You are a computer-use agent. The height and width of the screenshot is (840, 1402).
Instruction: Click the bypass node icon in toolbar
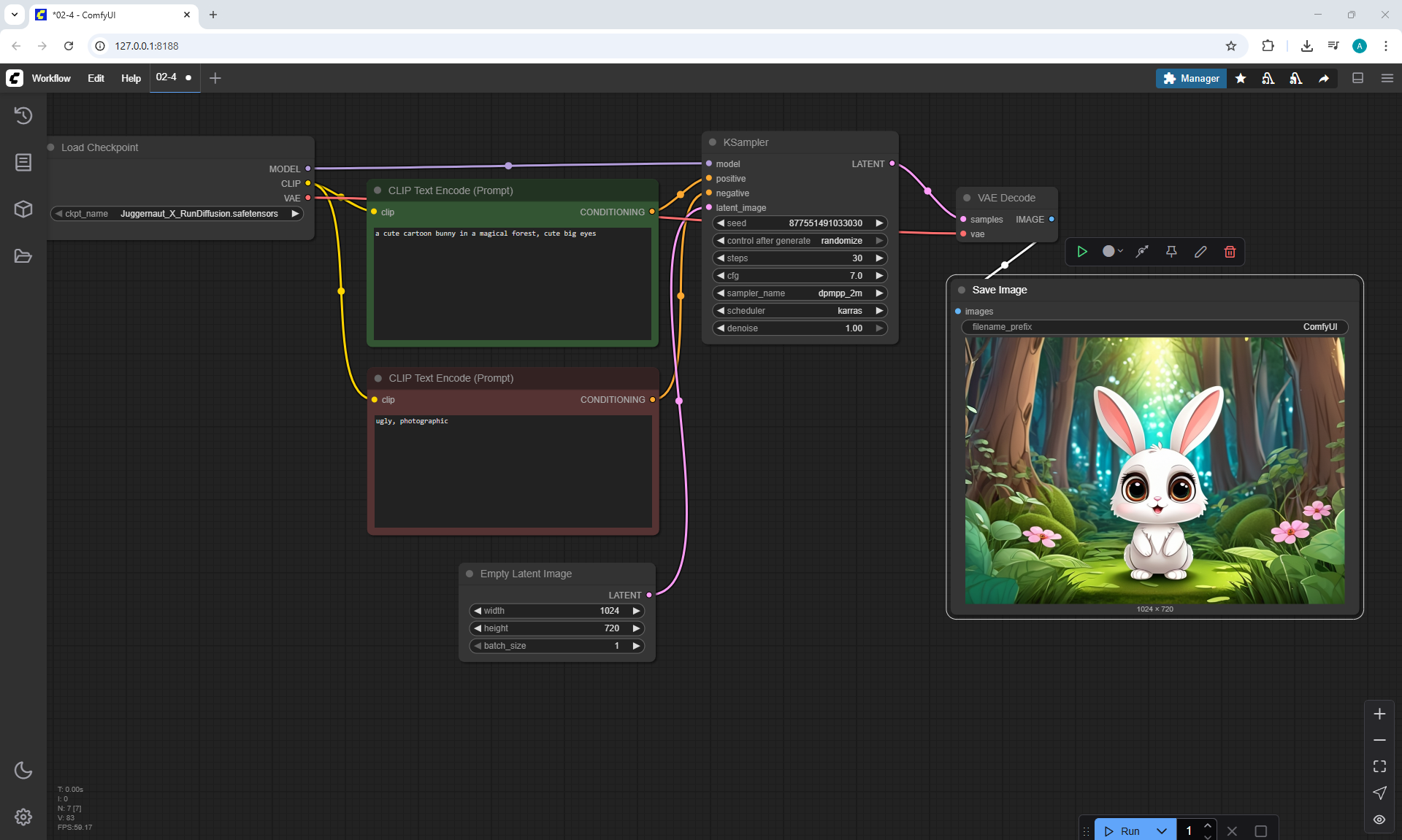1142,252
